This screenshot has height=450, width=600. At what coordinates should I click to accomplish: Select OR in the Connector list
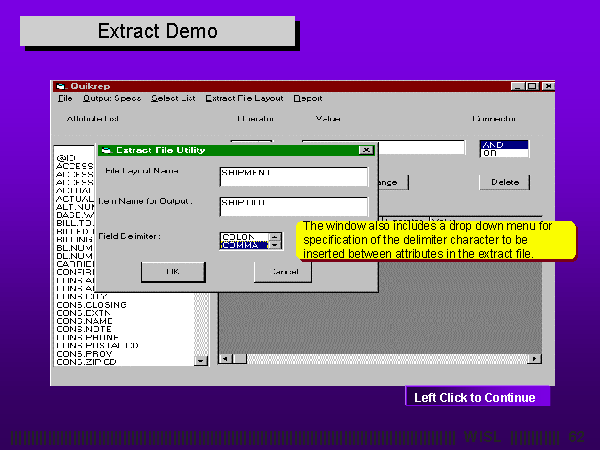(x=504, y=153)
